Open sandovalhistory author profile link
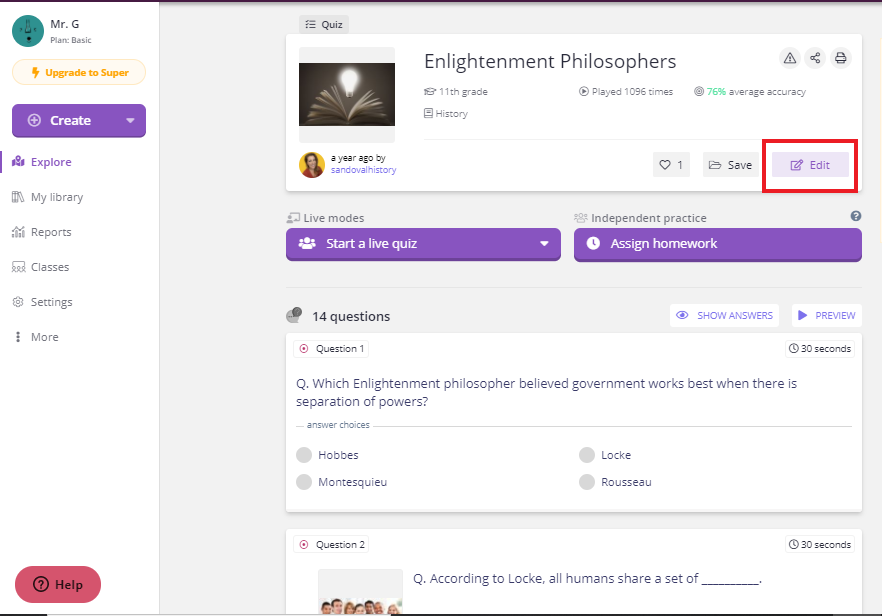The width and height of the screenshot is (882, 616). (x=363, y=170)
